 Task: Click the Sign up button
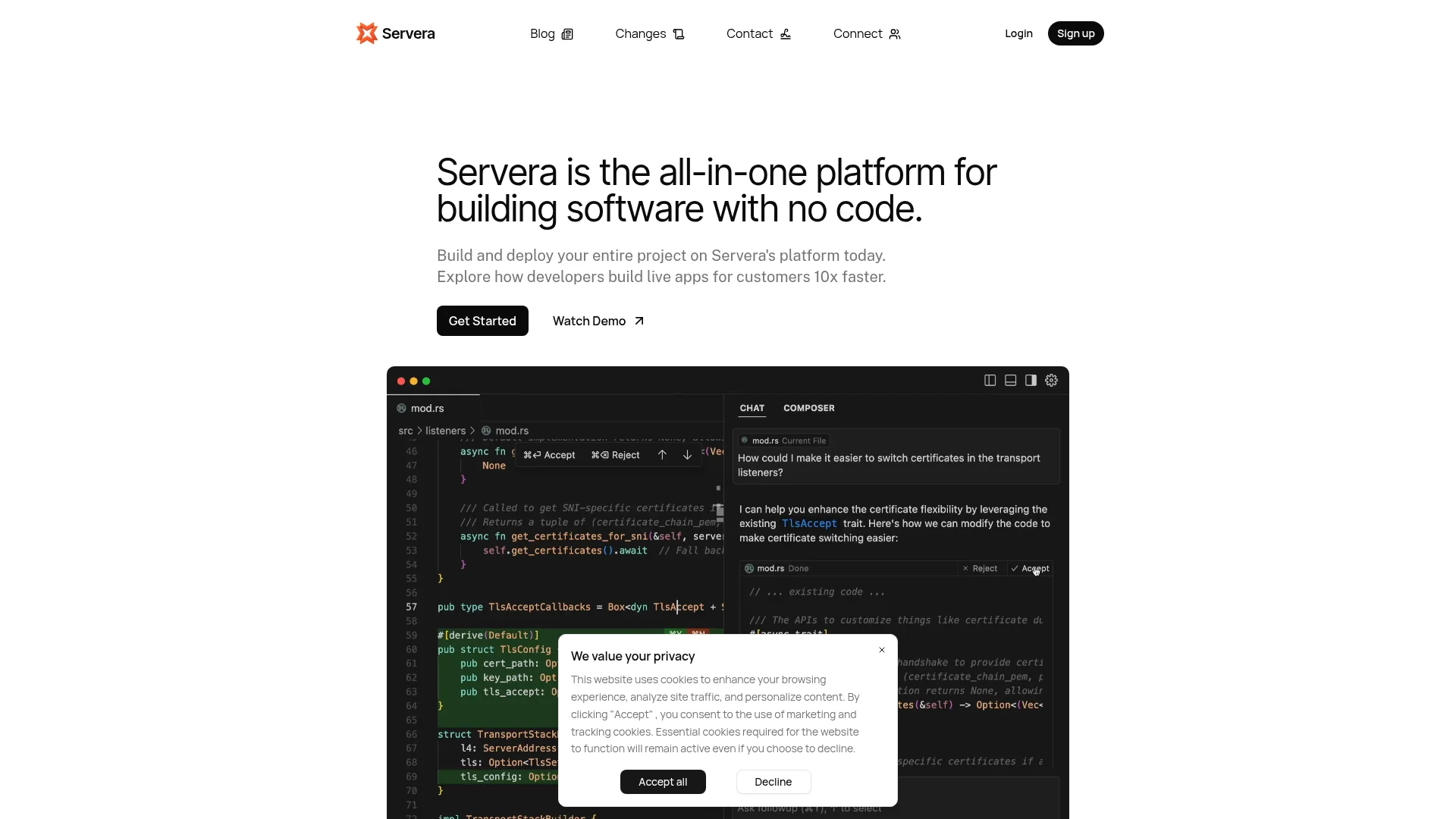[x=1075, y=33]
